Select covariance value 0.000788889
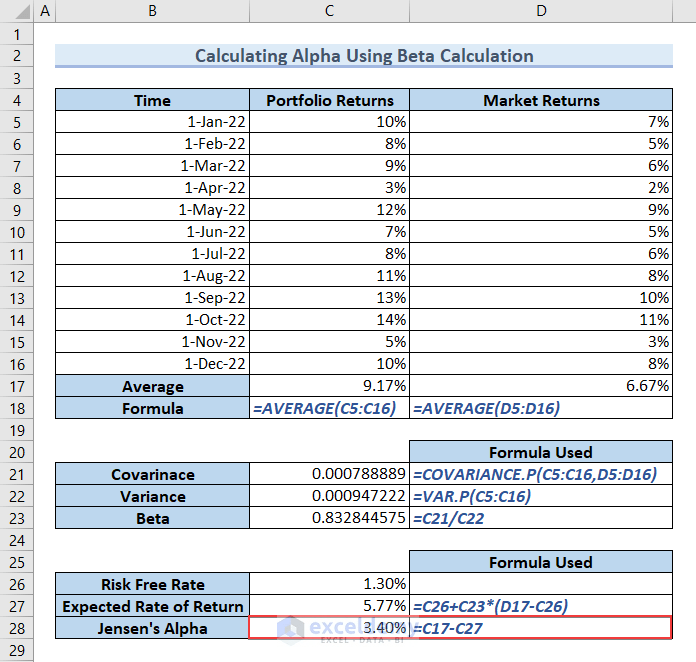Viewport: 696px width, 662px height. pos(329,474)
